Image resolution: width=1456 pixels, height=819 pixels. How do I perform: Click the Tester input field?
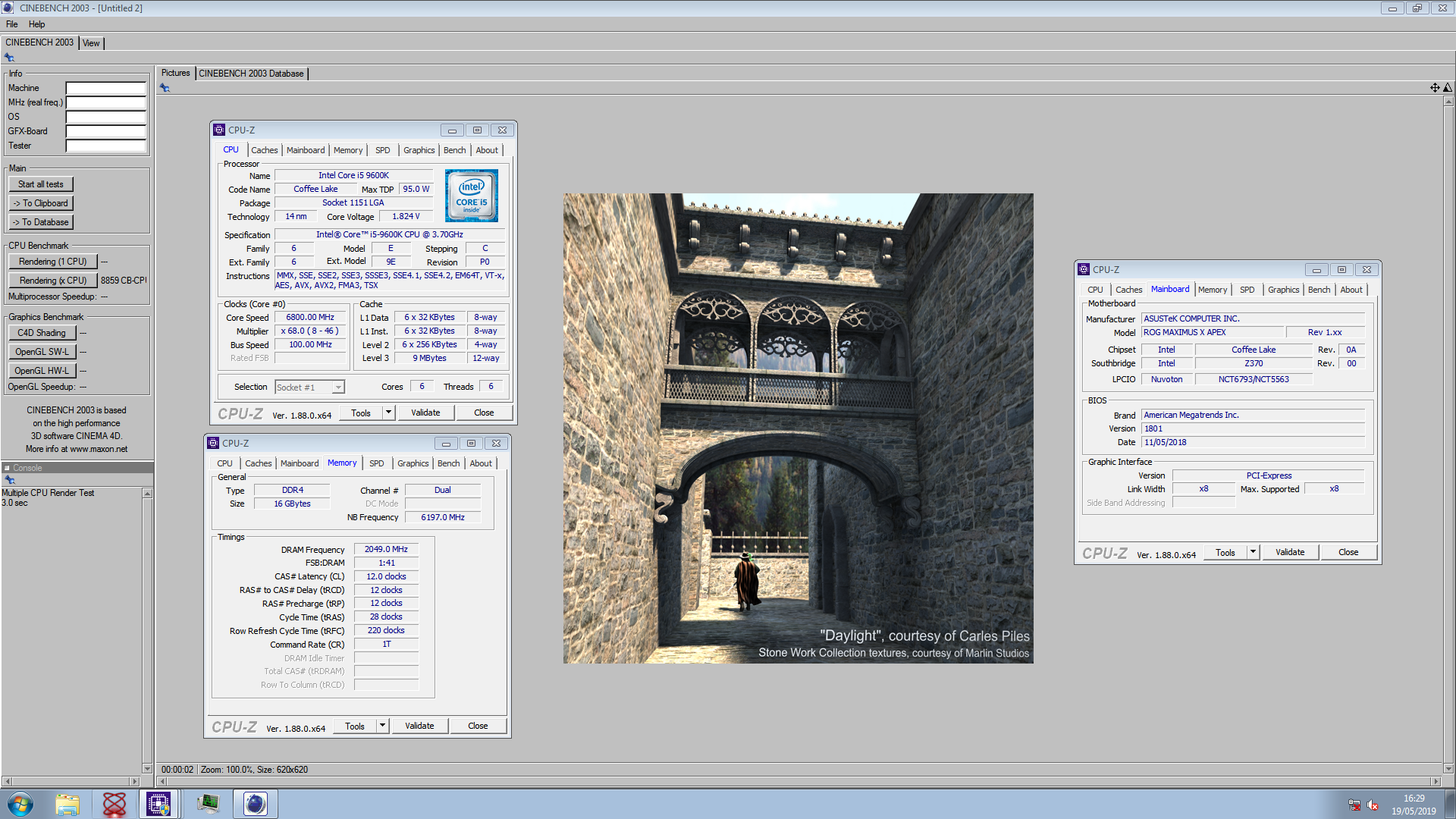(105, 146)
